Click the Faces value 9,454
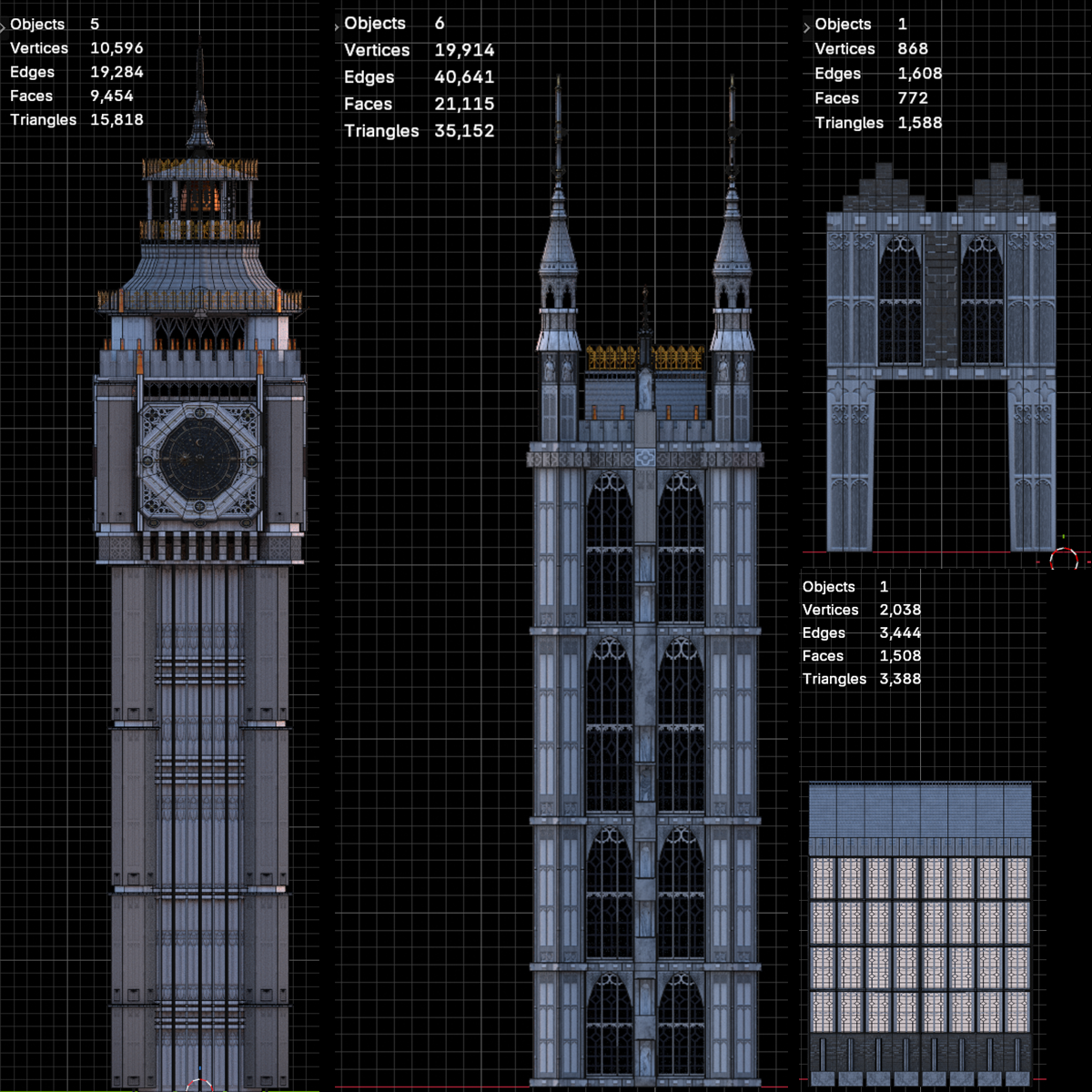This screenshot has width=1092, height=1092. [112, 96]
